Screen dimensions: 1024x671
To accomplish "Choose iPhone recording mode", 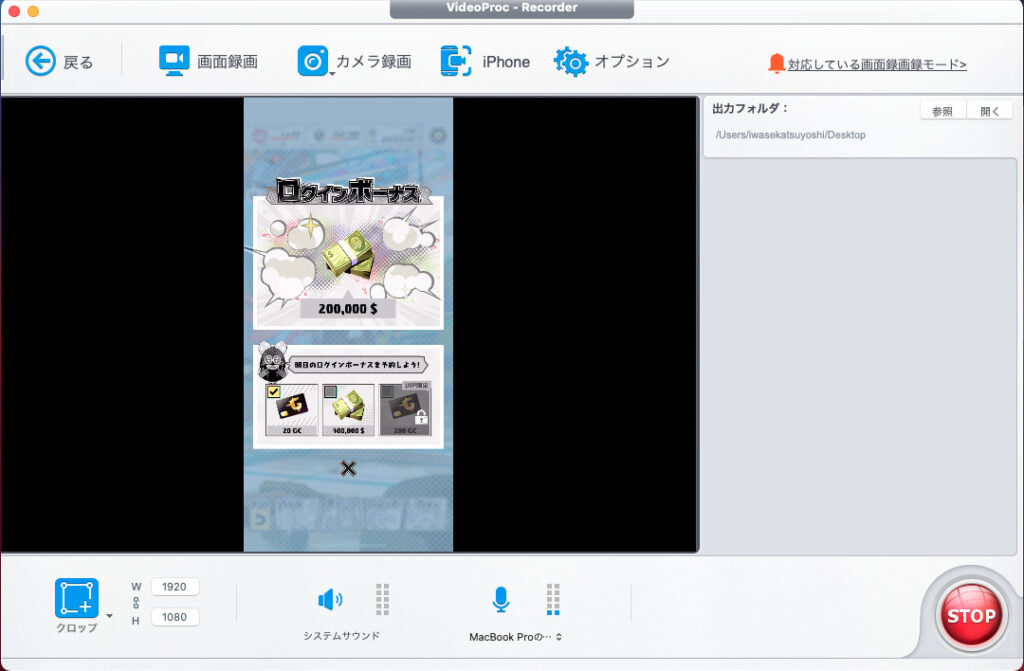I will tap(485, 61).
